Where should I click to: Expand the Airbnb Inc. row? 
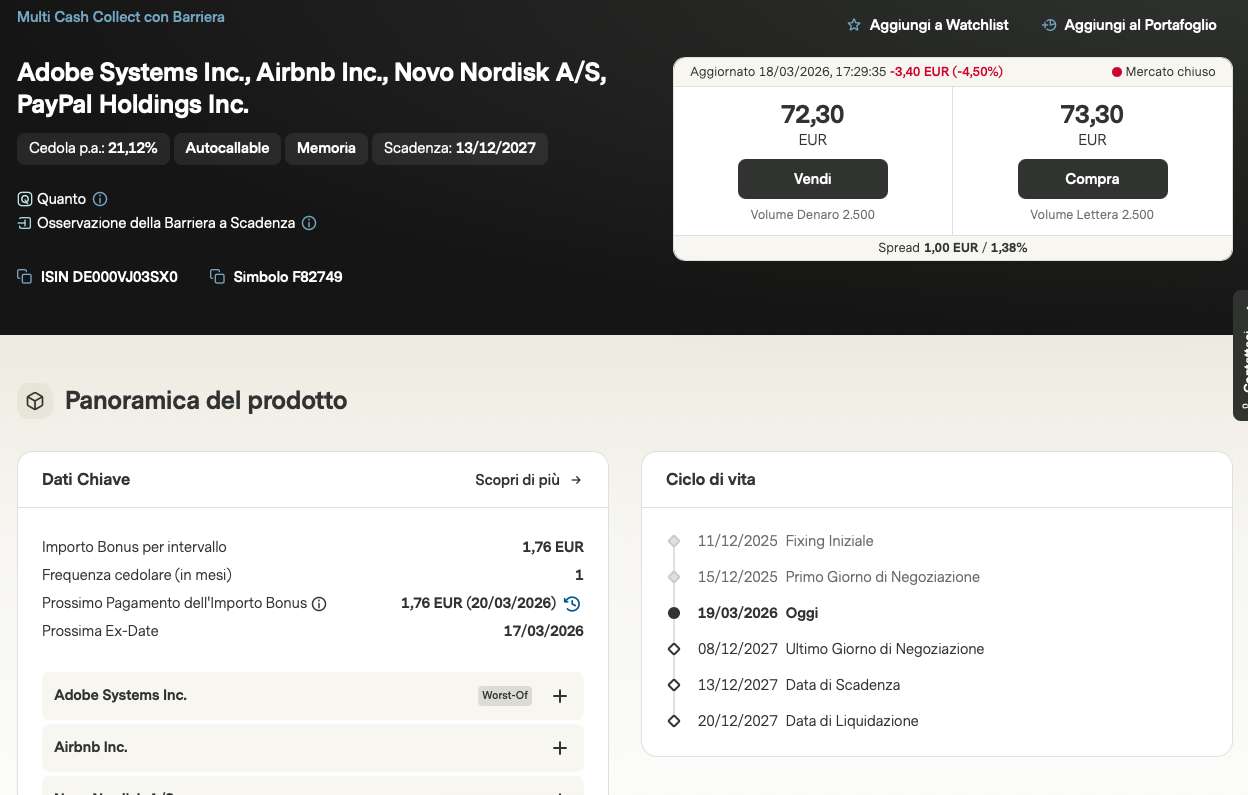(x=560, y=748)
